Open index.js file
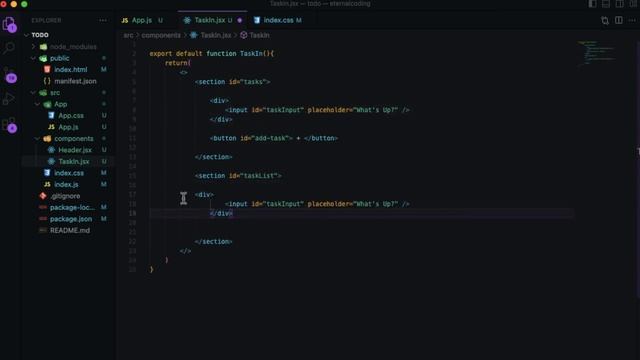The width and height of the screenshot is (640, 360). click(x=66, y=184)
